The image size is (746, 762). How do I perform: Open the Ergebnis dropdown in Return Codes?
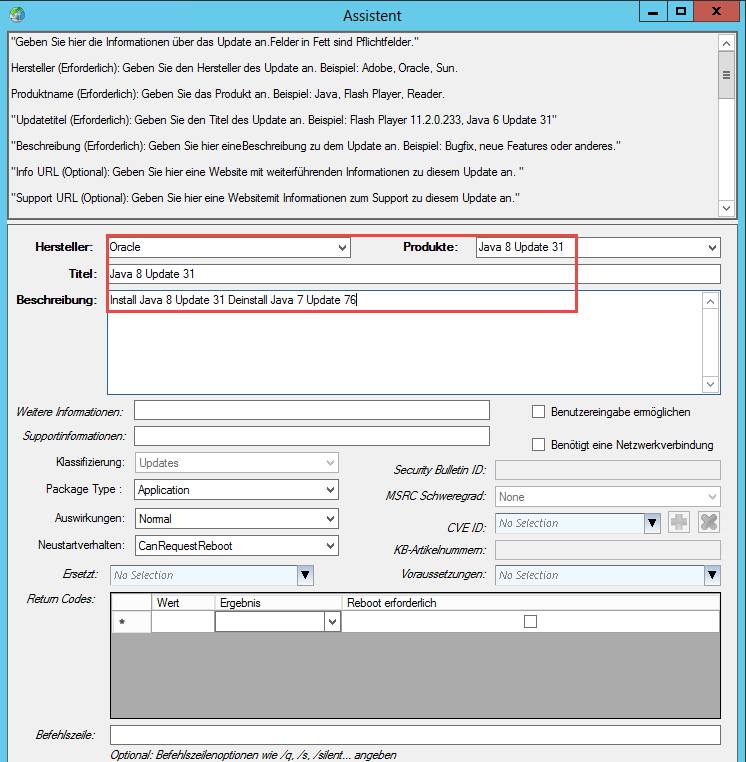(332, 622)
